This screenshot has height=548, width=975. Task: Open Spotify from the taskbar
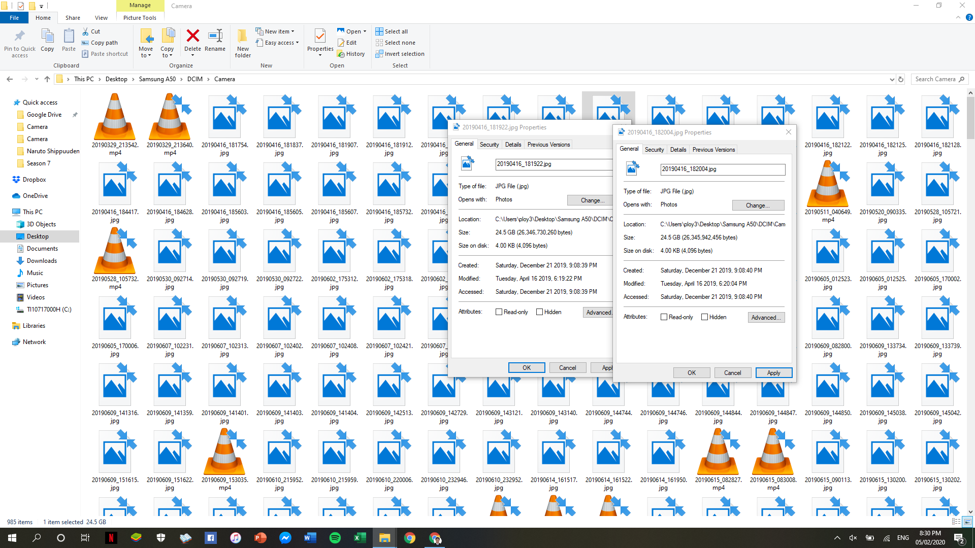pyautogui.click(x=335, y=538)
